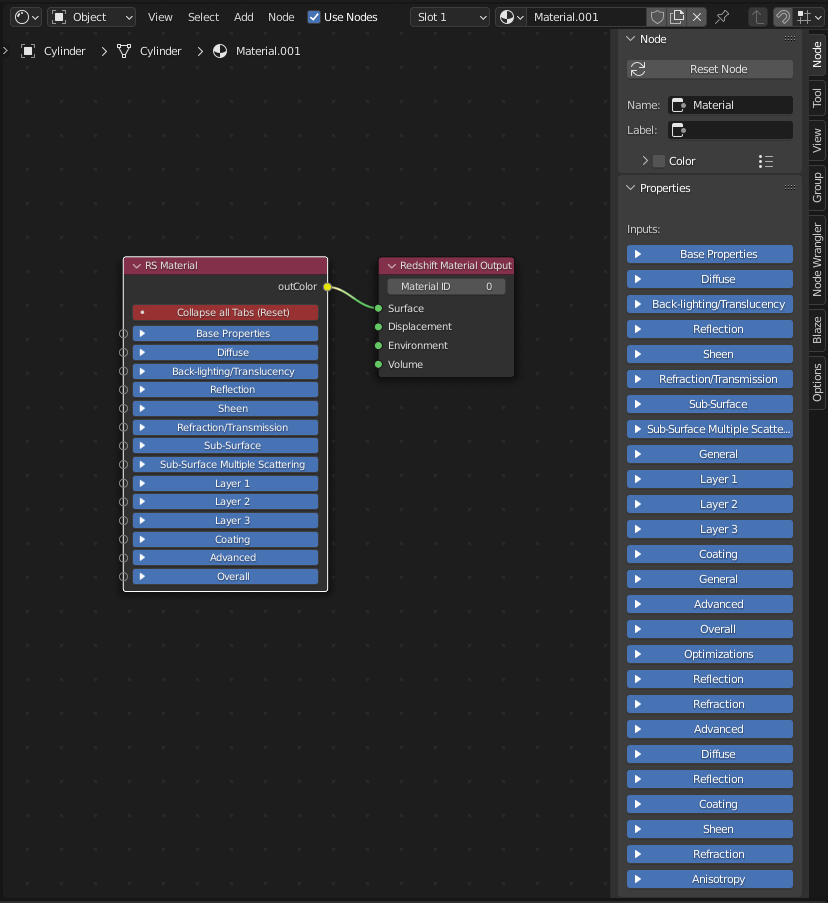The image size is (828, 903).
Task: Click the new material duplicate icon
Action: coord(677,17)
